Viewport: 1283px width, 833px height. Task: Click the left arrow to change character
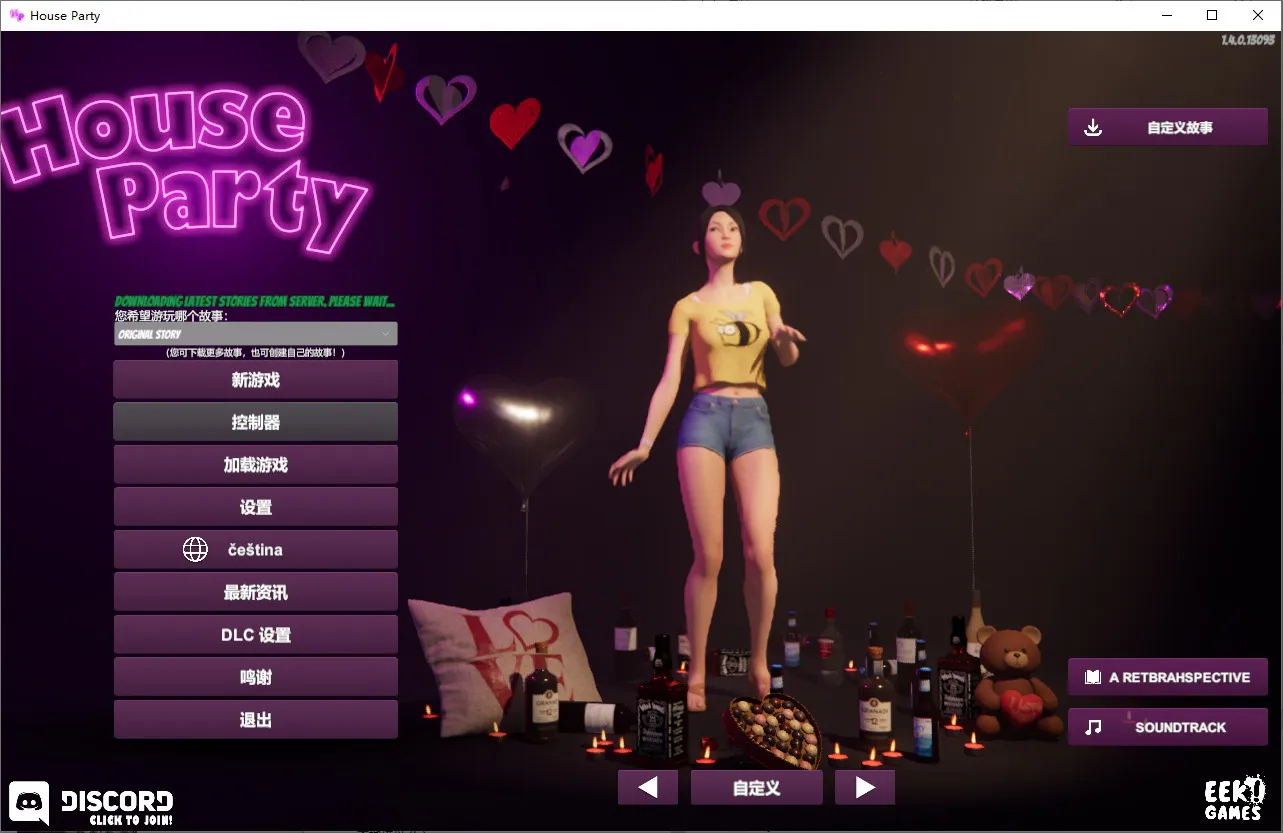click(647, 787)
